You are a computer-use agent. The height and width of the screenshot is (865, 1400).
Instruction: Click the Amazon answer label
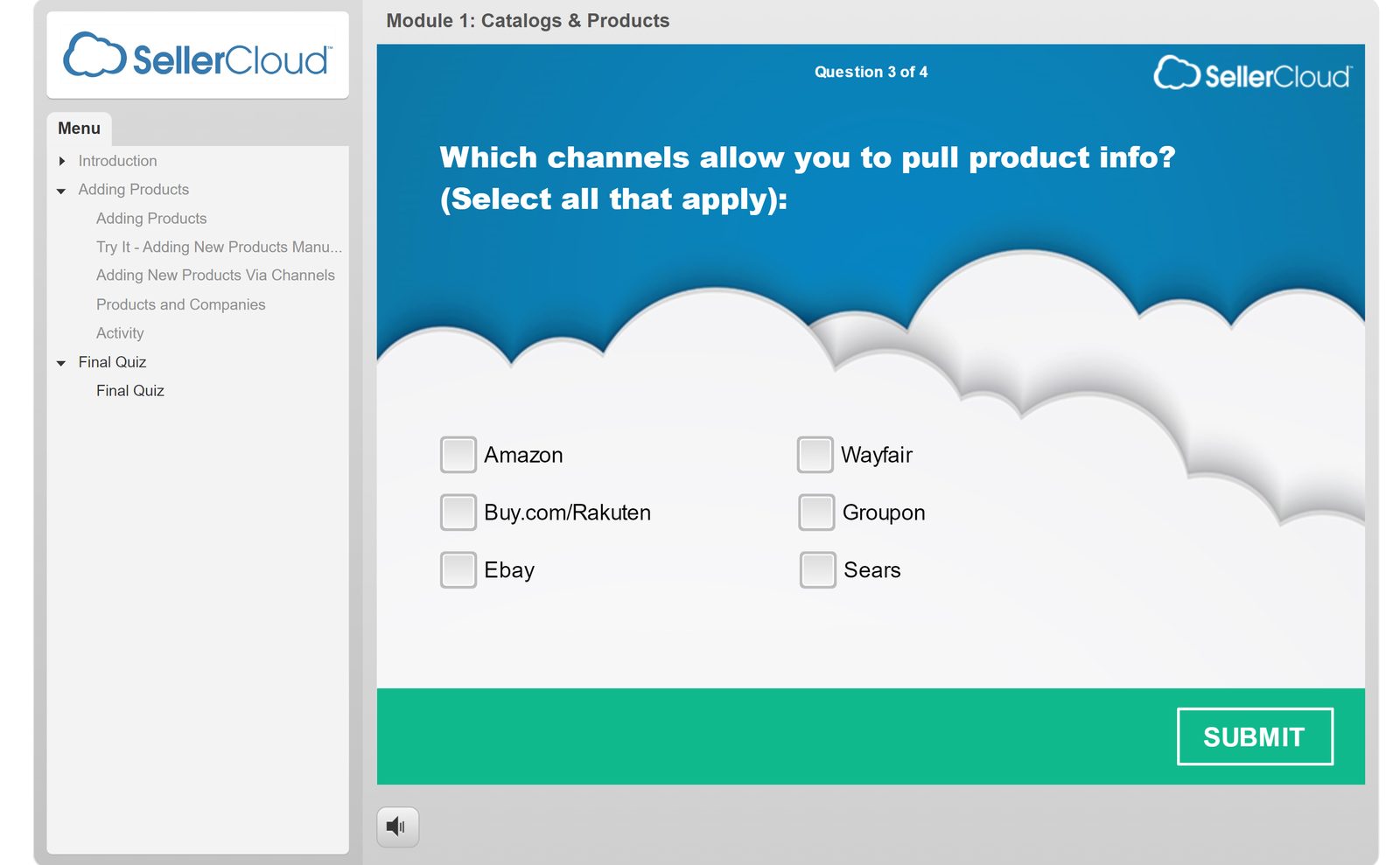pyautogui.click(x=523, y=455)
